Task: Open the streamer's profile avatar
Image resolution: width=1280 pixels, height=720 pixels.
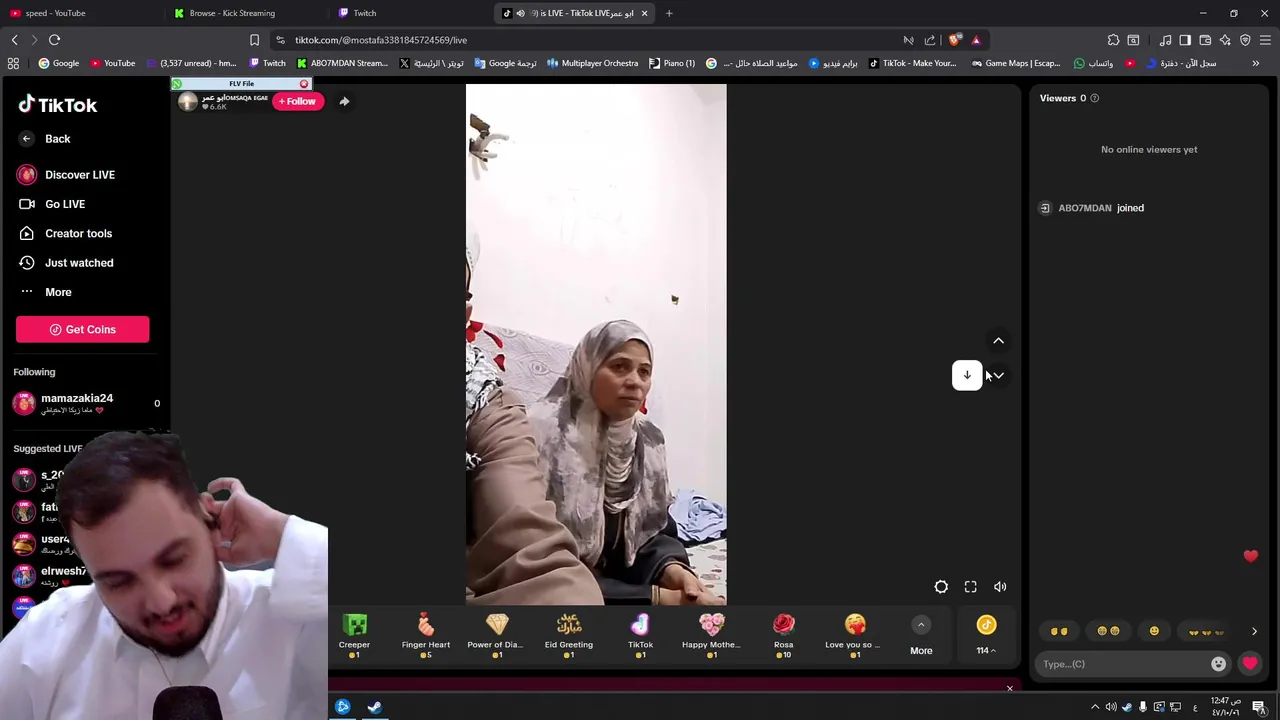Action: pyautogui.click(x=188, y=102)
